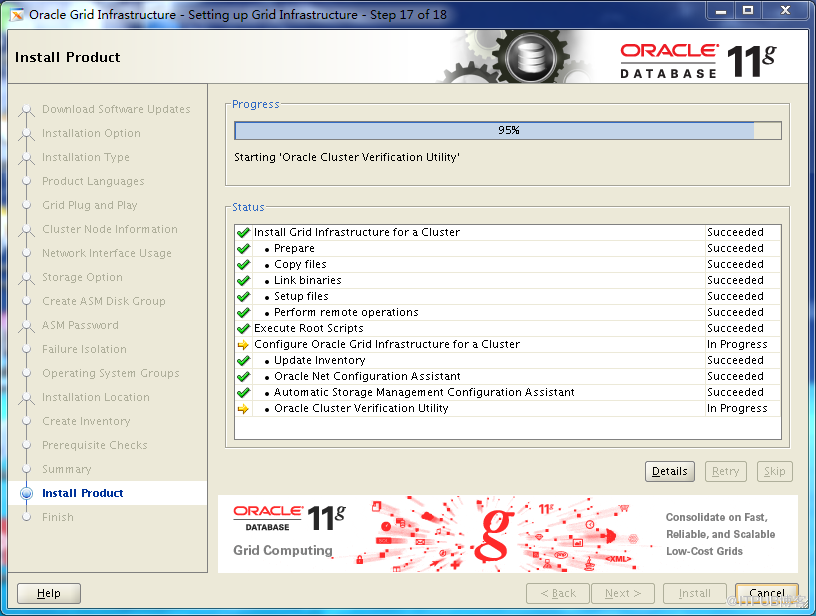
Task: Click green check beside Install Grid Infrastructure
Action: tap(243, 233)
